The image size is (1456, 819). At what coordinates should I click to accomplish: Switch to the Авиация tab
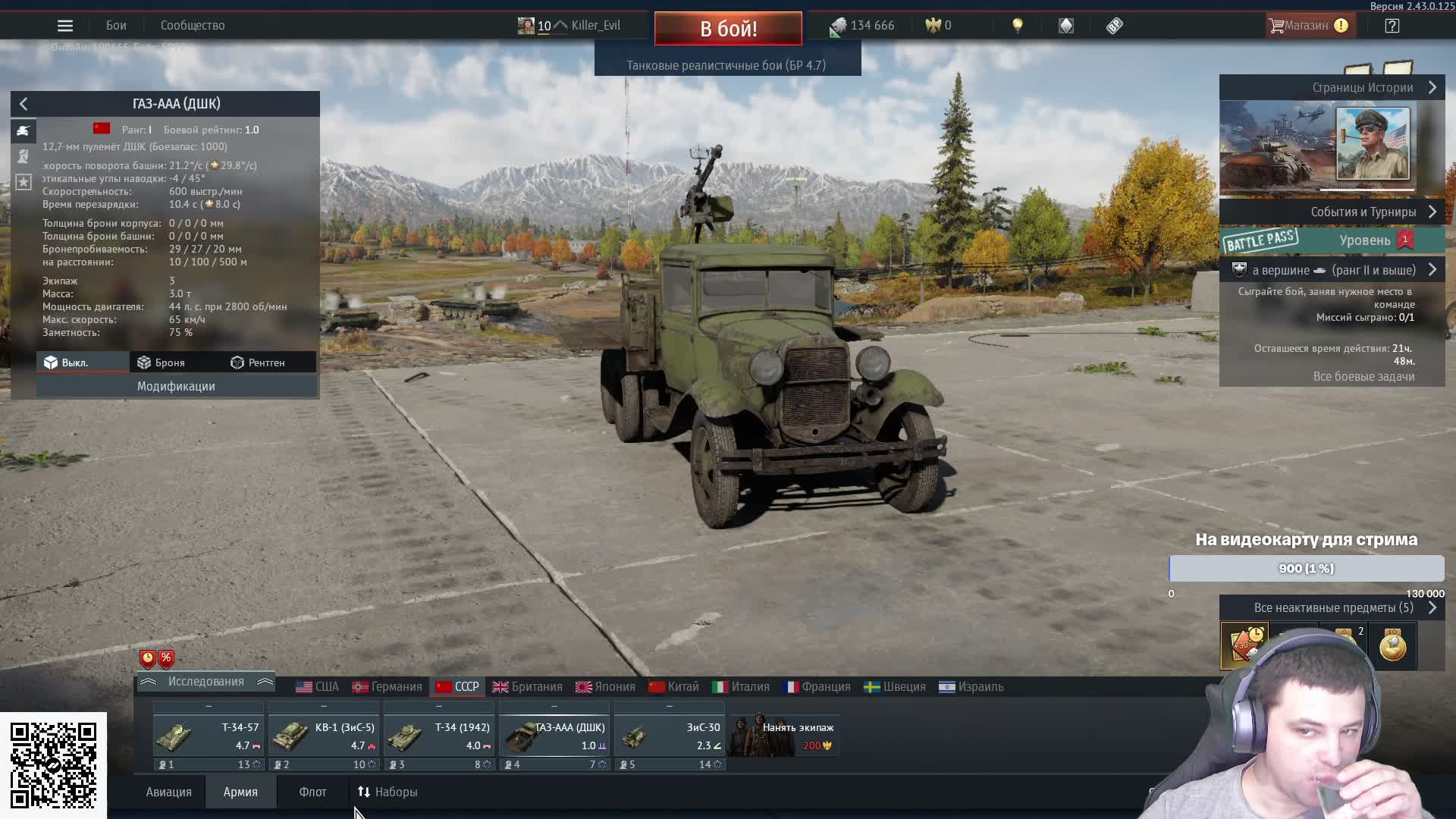(x=168, y=792)
